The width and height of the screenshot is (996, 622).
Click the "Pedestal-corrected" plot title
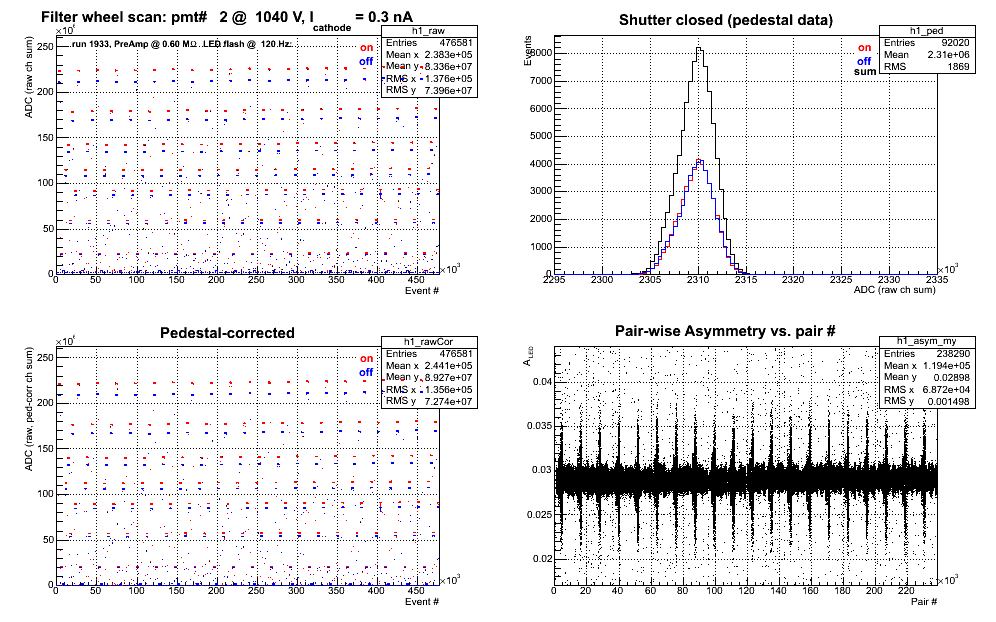click(x=227, y=333)
